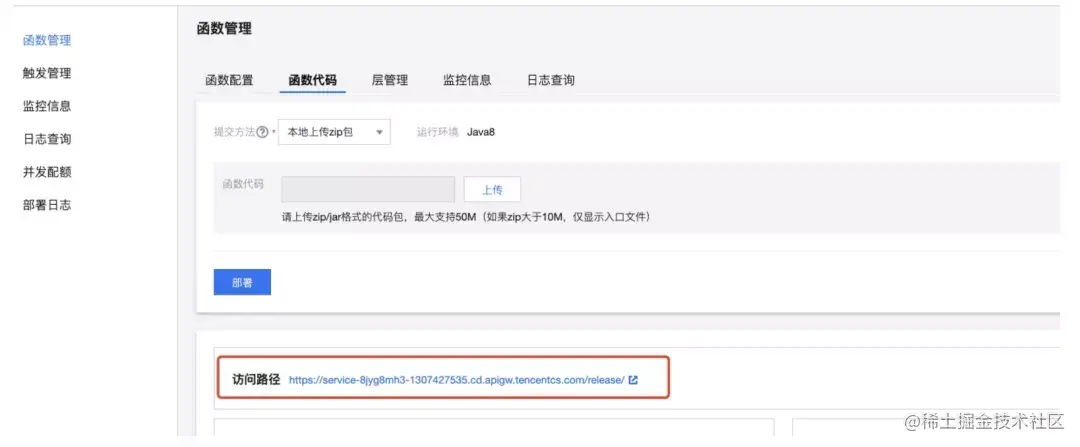Click the Java8 runtime value

coord(481,132)
